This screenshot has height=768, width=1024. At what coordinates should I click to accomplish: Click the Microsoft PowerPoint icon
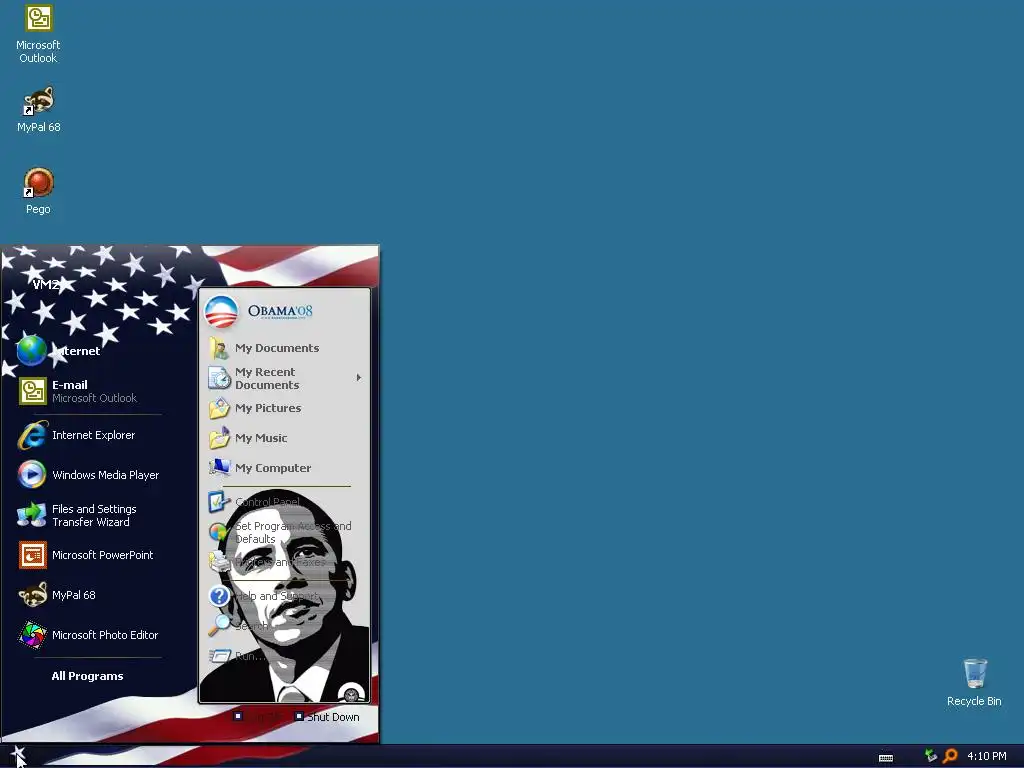tap(32, 555)
